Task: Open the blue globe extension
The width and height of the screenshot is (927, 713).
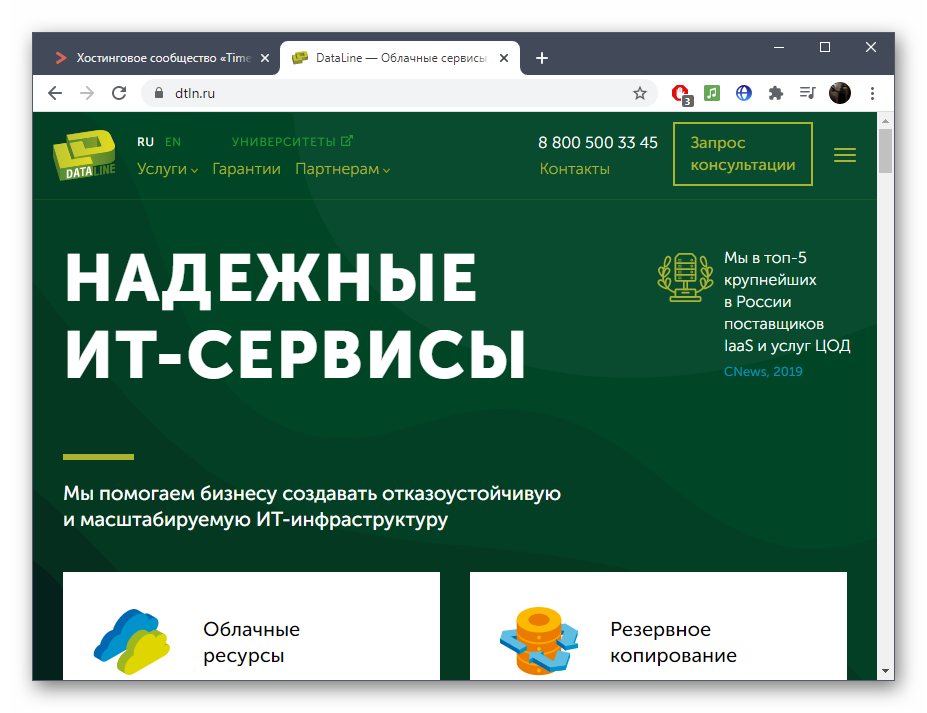Action: pyautogui.click(x=743, y=93)
